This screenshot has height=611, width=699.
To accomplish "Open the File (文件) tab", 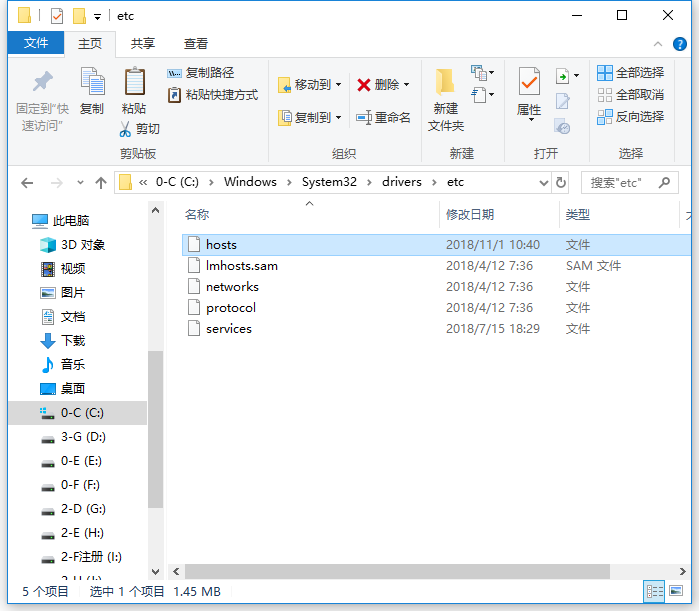I will [x=36, y=43].
